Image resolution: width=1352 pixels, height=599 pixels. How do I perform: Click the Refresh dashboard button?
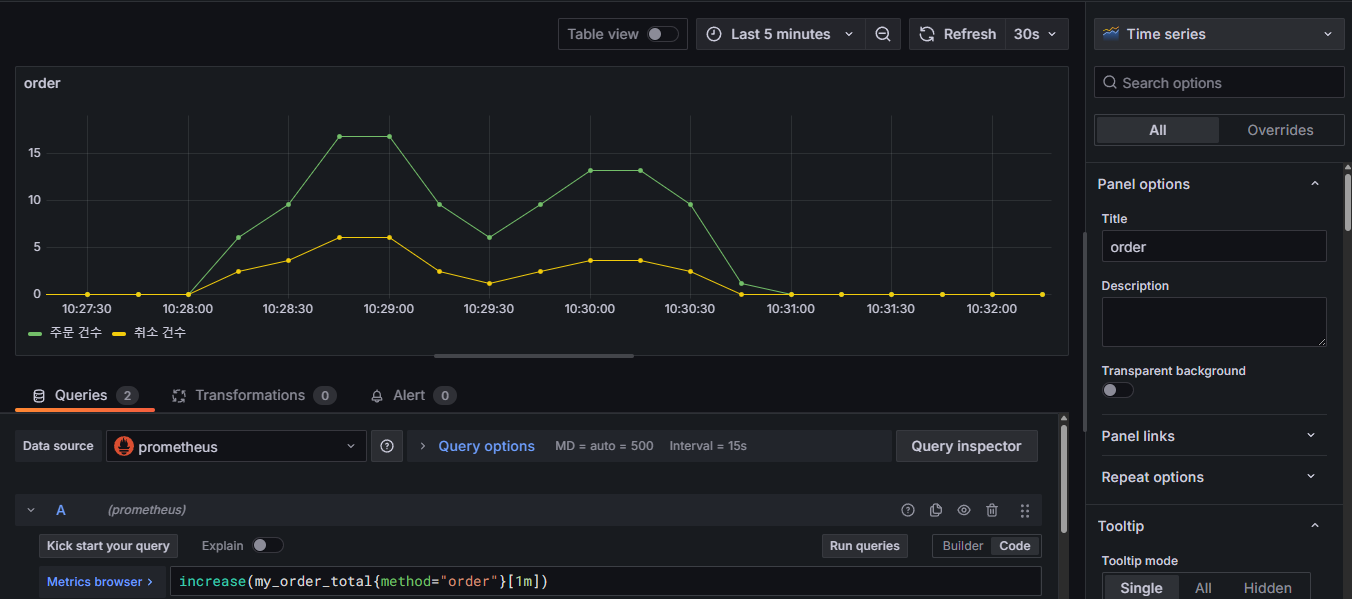(957, 34)
